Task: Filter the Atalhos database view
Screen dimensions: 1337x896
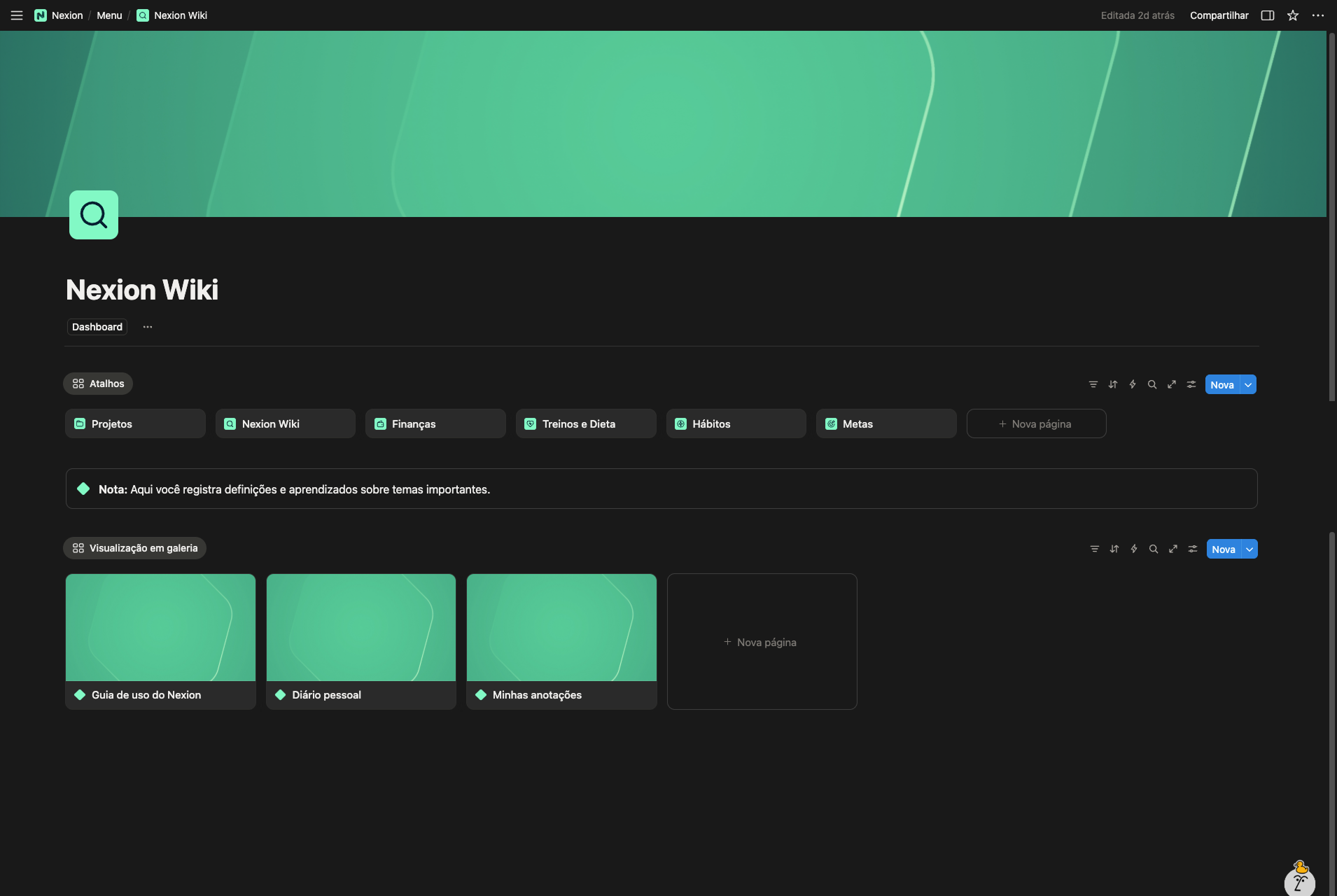Action: tap(1093, 384)
